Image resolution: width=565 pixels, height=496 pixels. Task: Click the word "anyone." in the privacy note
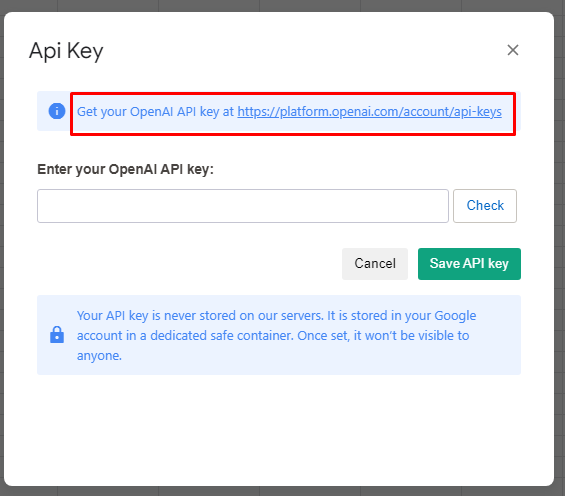99,356
